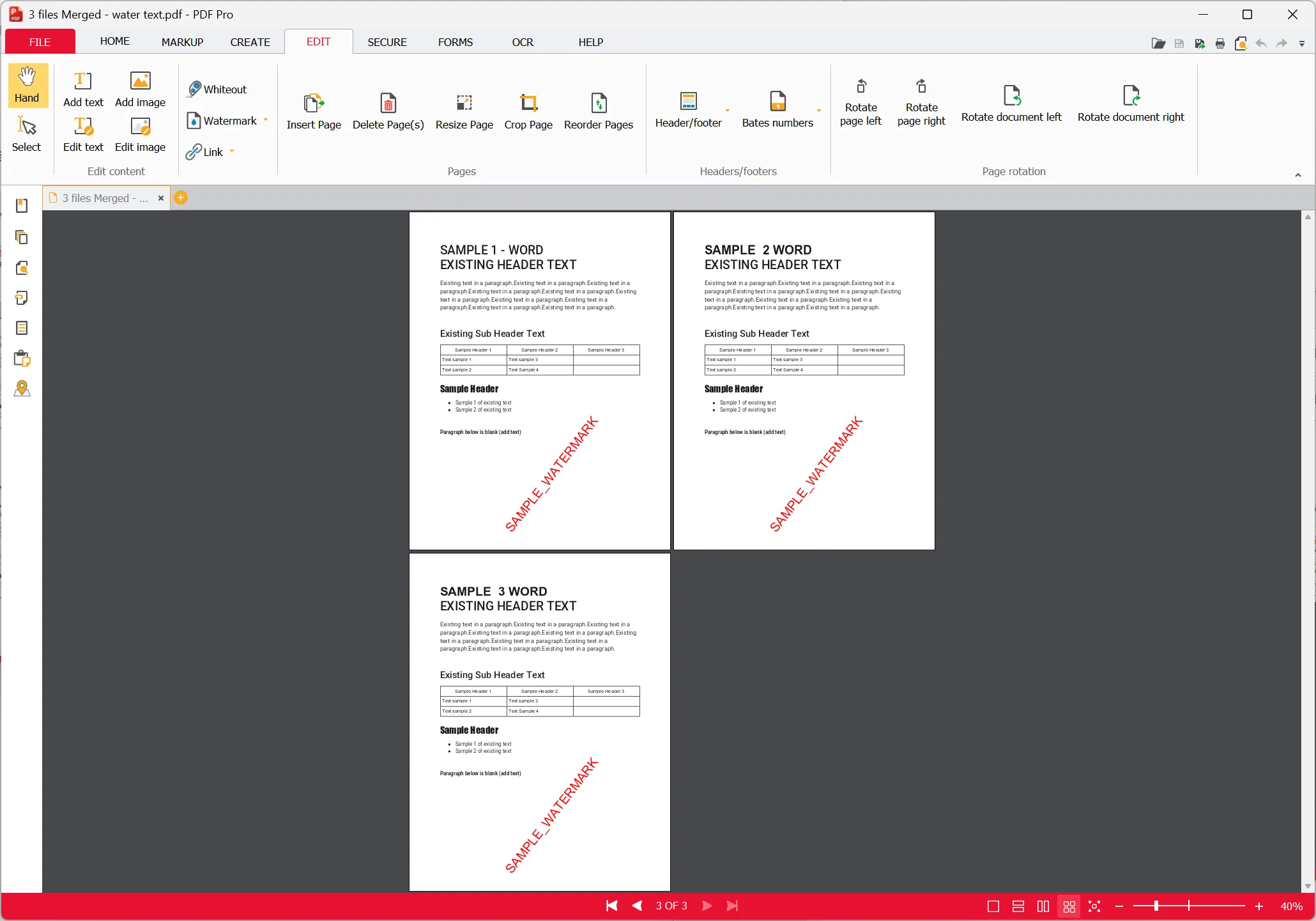Click the zoom out minus button
The width and height of the screenshot is (1316, 921).
click(1119, 906)
